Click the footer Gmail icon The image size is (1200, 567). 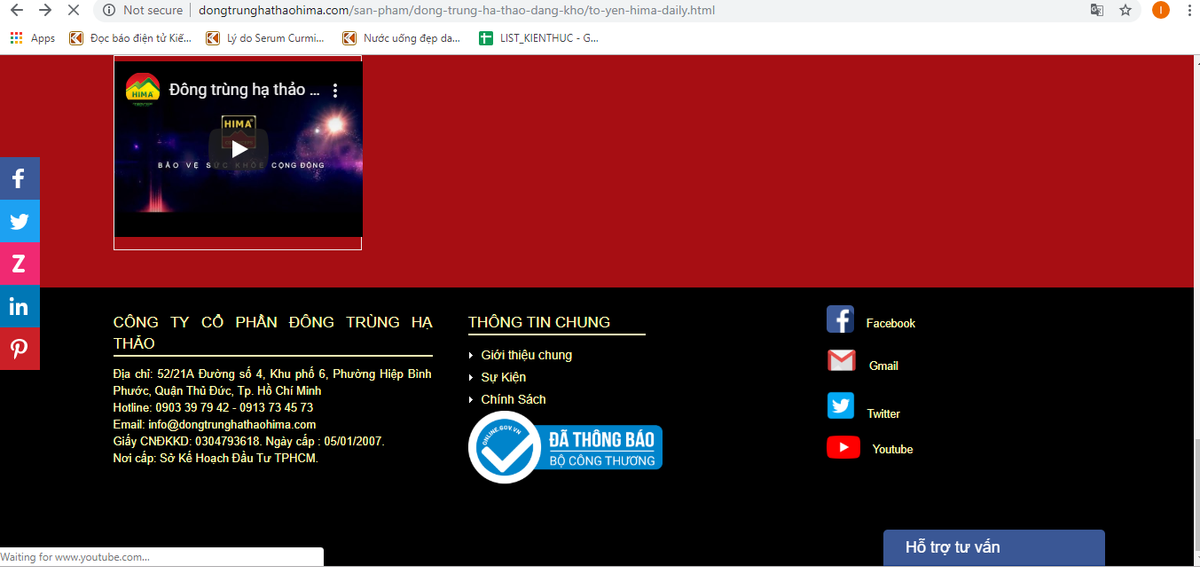(x=842, y=361)
